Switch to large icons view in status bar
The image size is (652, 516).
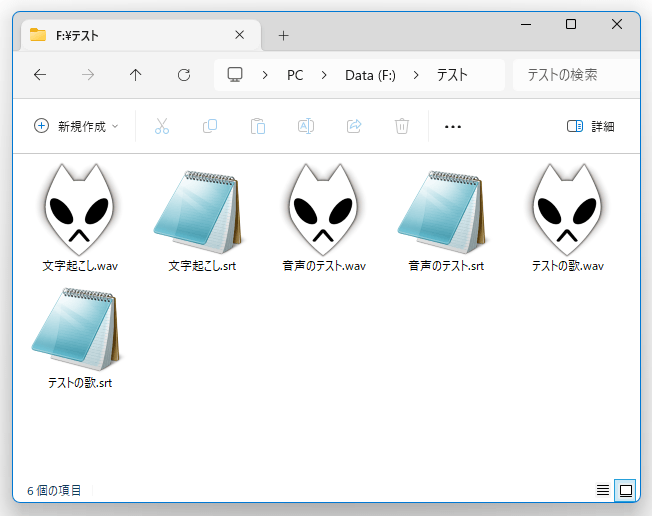(626, 490)
